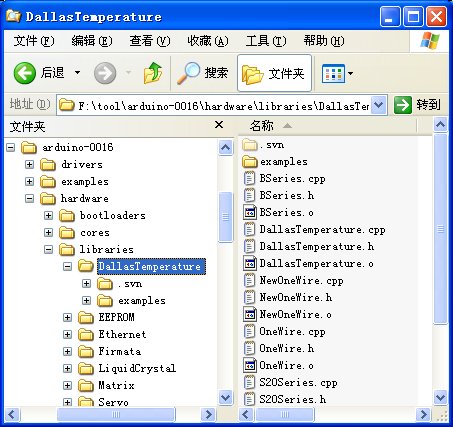
Task: Open the 工具(T) menu
Action: [266, 41]
